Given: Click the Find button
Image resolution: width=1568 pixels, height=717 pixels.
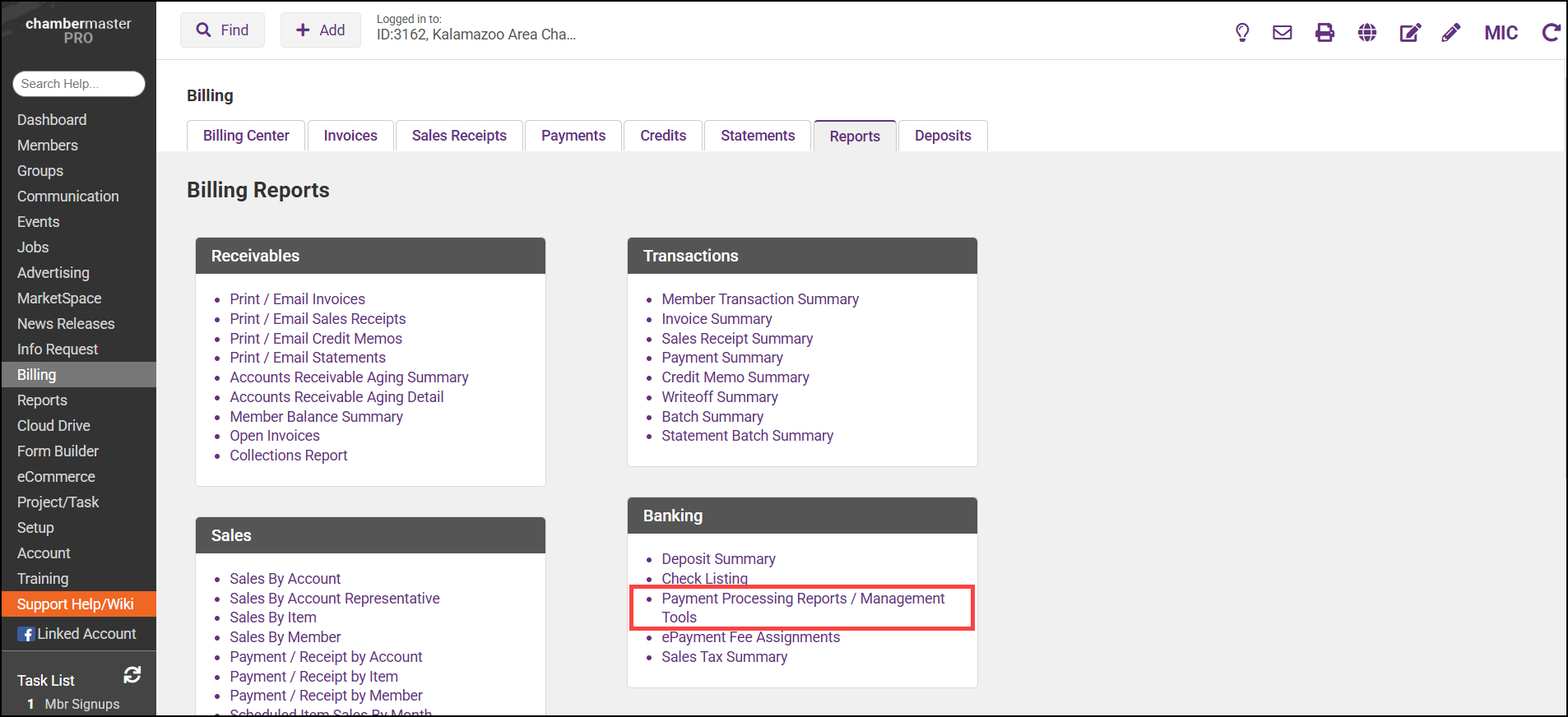Looking at the screenshot, I should [222, 30].
